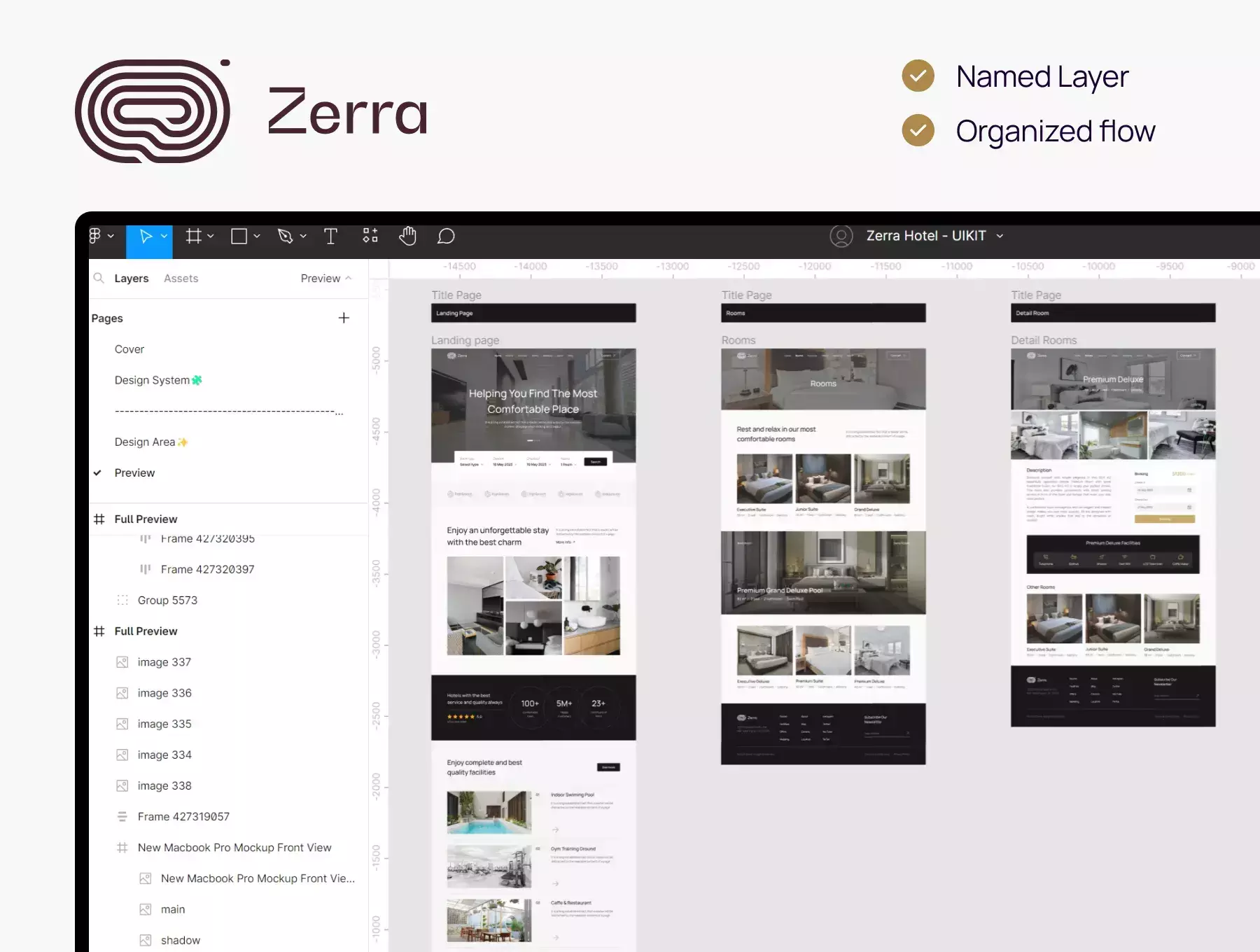The height and width of the screenshot is (952, 1260).
Task: Open the Cover page
Action: pyautogui.click(x=129, y=349)
